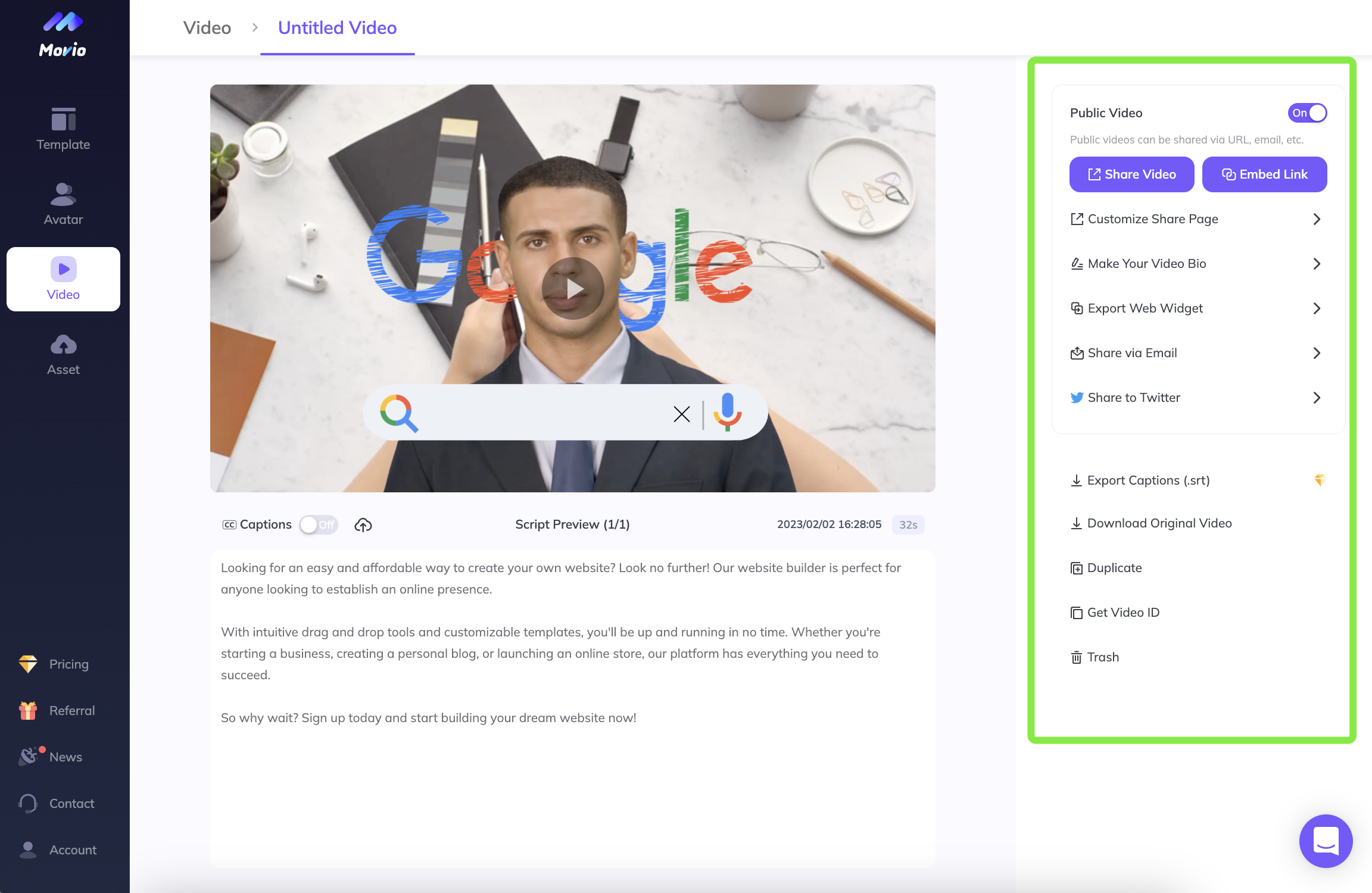This screenshot has height=893, width=1372.
Task: Open Avatar in the sidebar
Action: tap(63, 204)
